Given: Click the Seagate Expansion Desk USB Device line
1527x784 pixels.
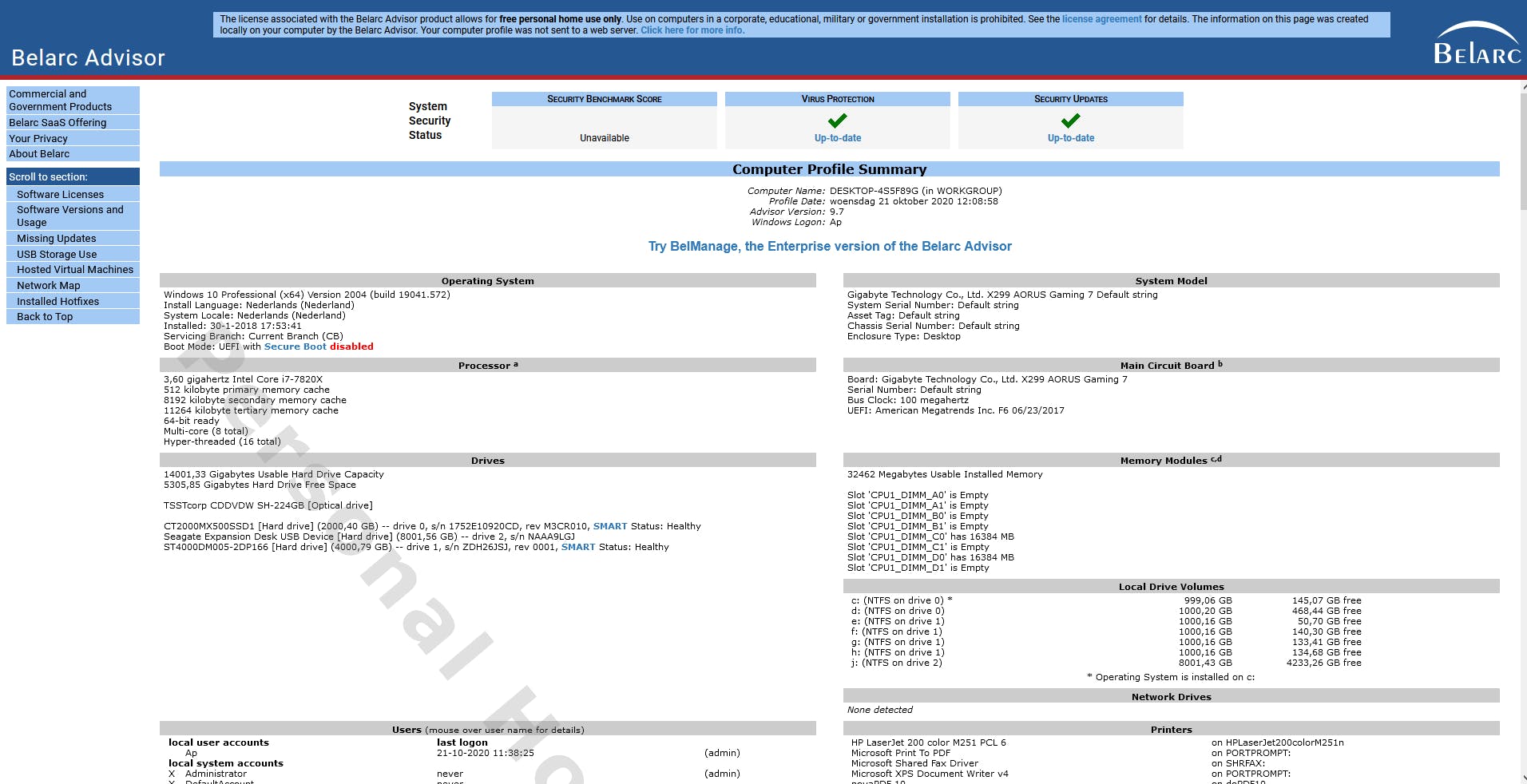Looking at the screenshot, I should (x=369, y=537).
